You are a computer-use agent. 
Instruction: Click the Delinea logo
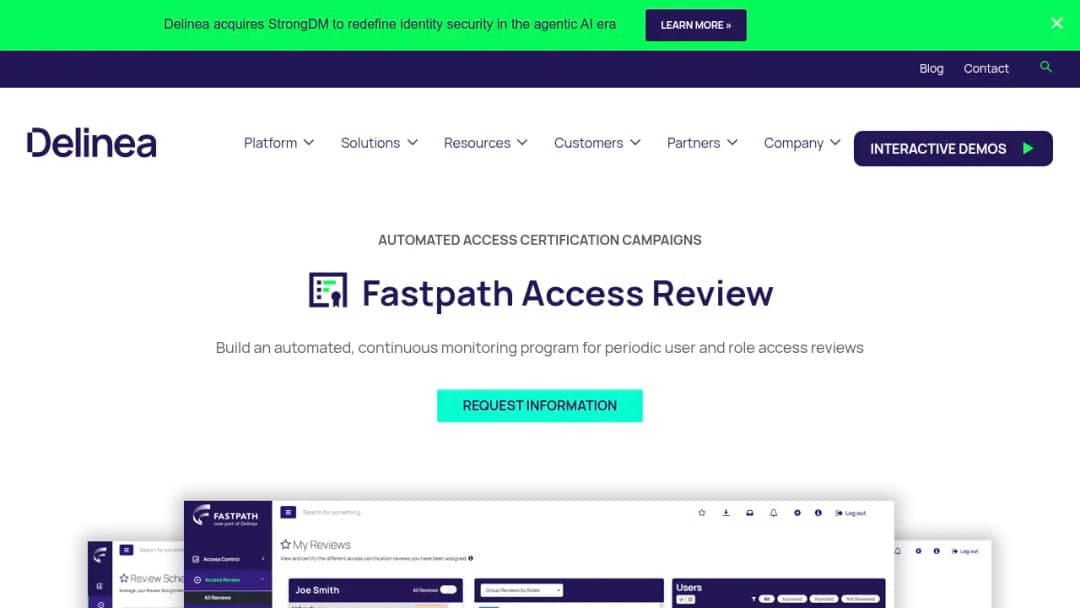tap(92, 143)
